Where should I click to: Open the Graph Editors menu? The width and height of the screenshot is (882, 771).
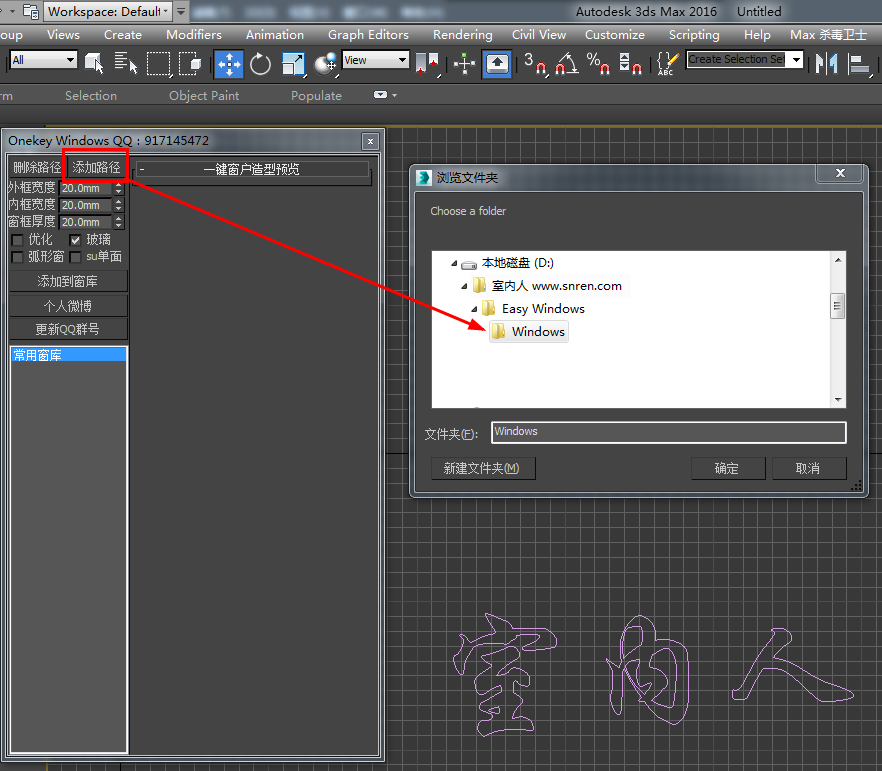point(368,35)
